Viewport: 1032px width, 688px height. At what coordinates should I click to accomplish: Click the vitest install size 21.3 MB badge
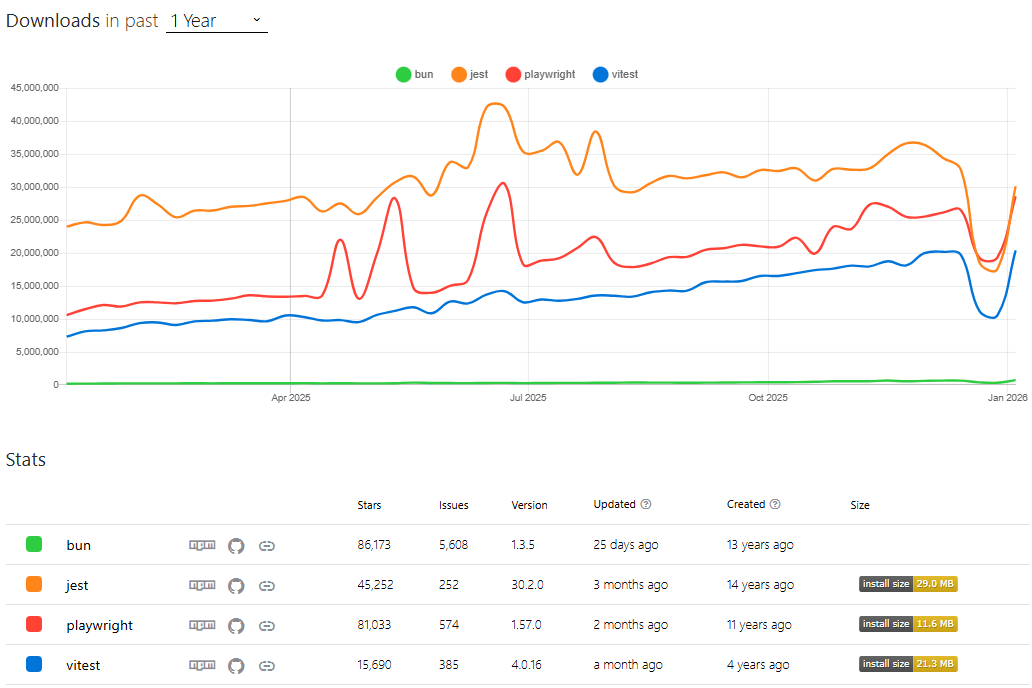(908, 664)
